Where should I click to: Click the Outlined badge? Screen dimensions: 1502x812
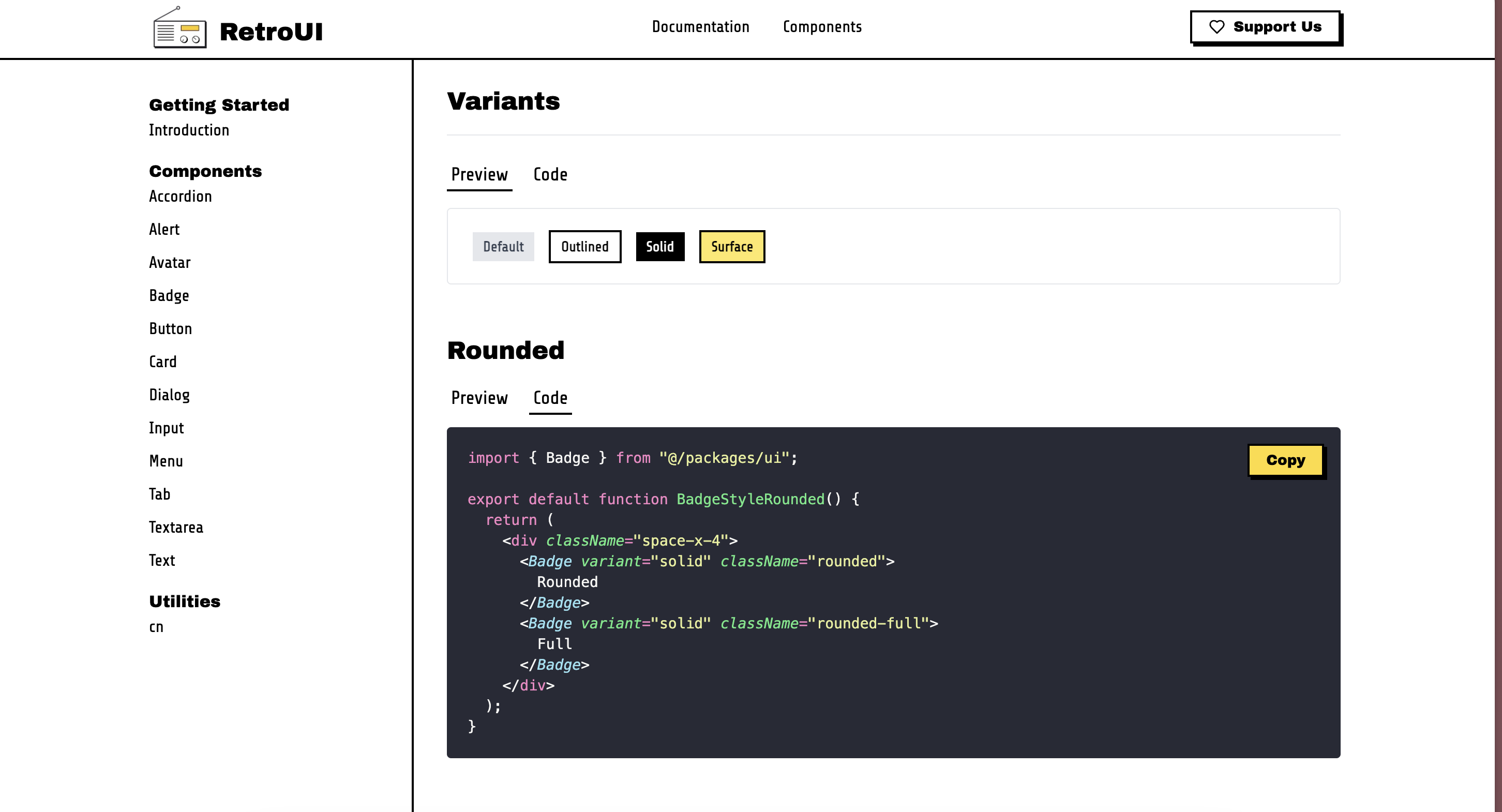(x=585, y=247)
